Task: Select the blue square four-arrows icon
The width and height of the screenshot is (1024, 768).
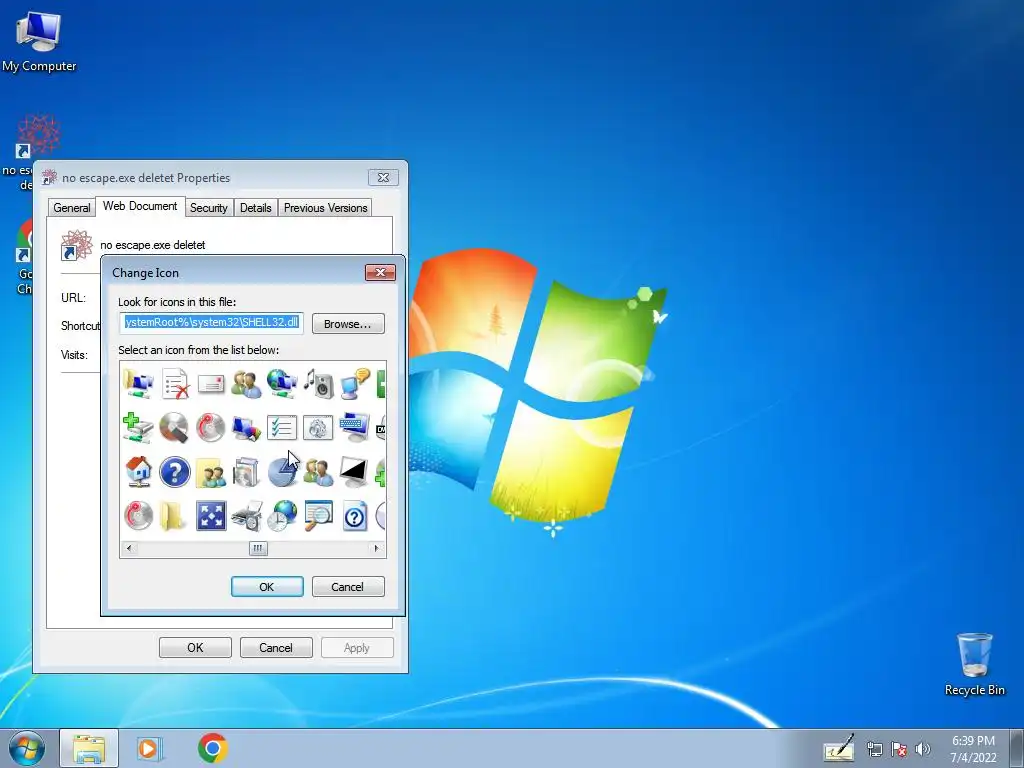Action: (211, 516)
